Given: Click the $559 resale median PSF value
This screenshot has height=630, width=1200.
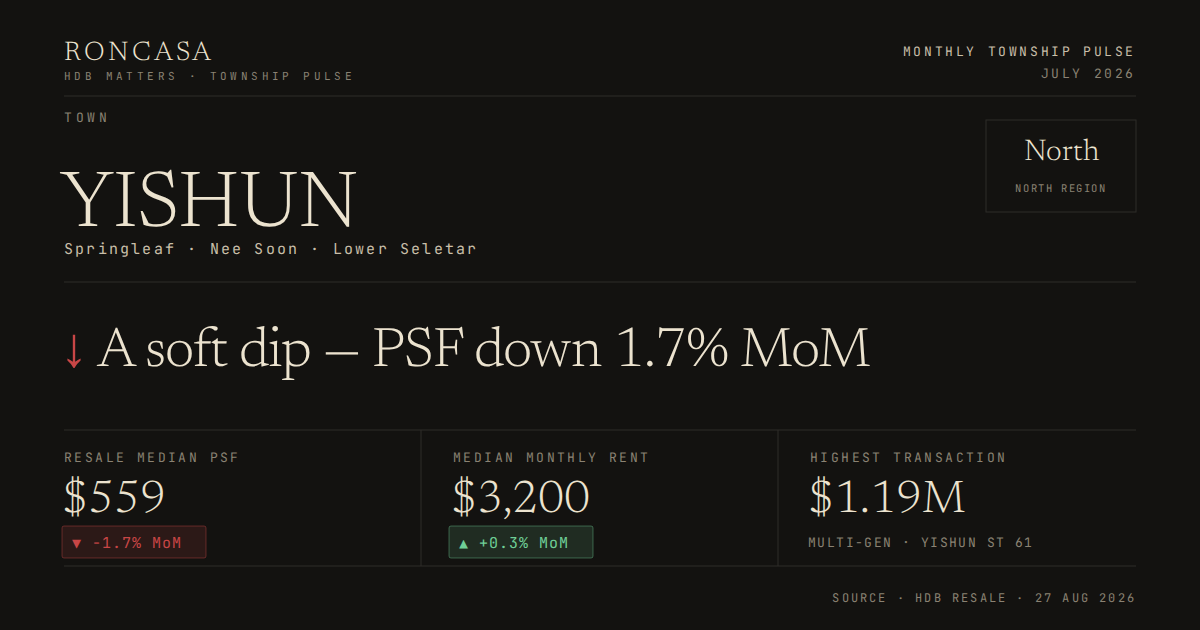Looking at the screenshot, I should [114, 497].
